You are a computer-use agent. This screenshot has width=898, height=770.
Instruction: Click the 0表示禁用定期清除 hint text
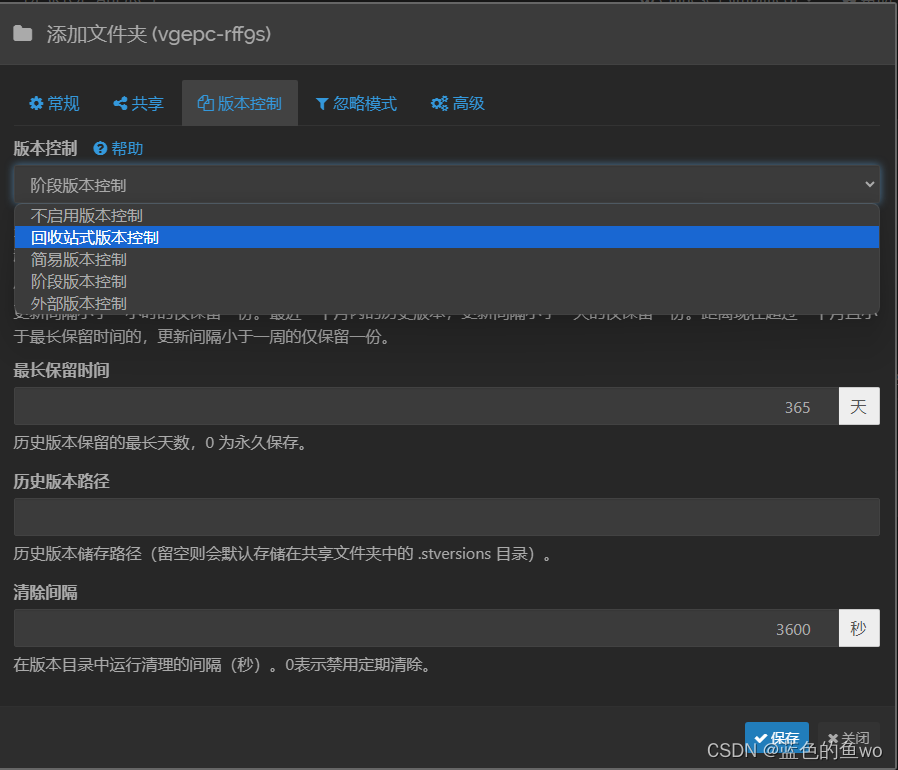click(x=222, y=665)
